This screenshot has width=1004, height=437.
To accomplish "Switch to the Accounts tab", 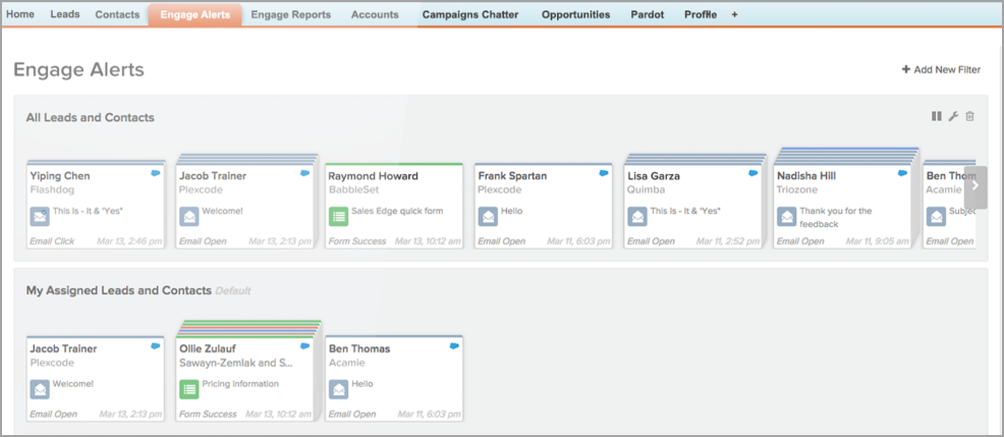I will (x=375, y=15).
